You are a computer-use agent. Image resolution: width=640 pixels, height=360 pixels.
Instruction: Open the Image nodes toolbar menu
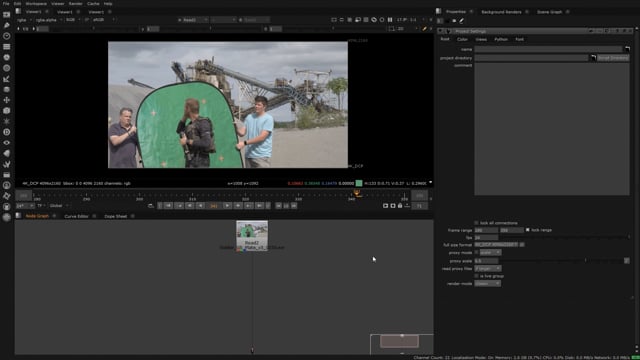click(7, 15)
